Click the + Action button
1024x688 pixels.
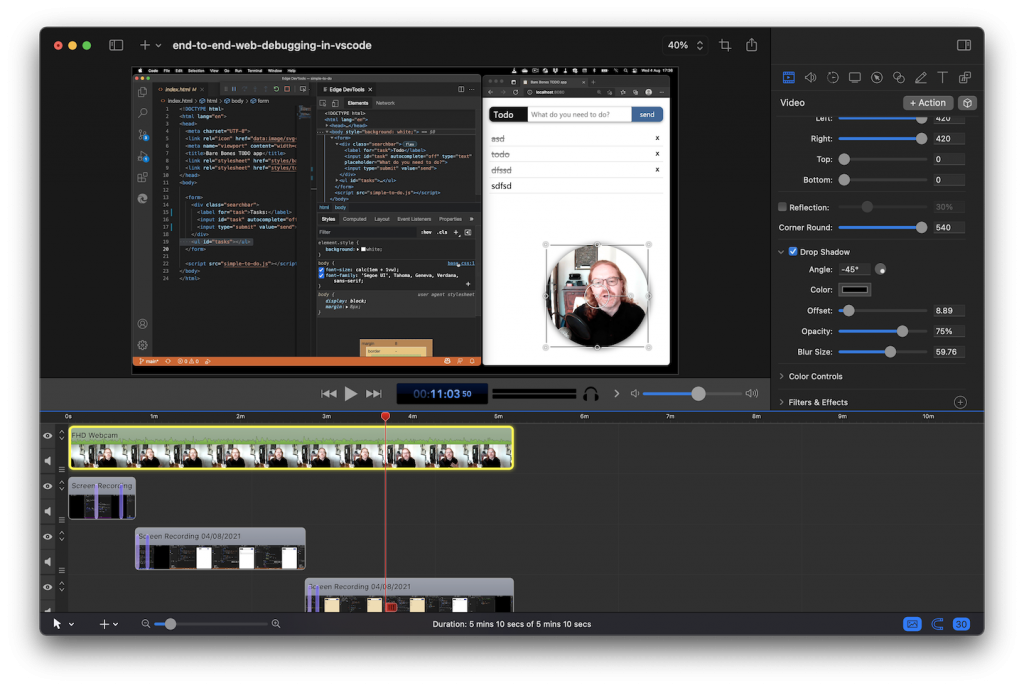point(928,103)
